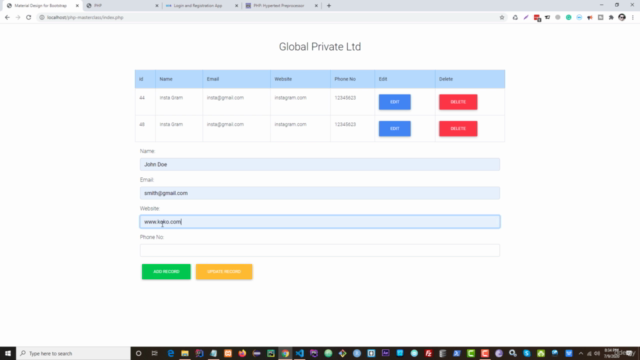Focus the Email field with smith@gmail.com
The height and width of the screenshot is (360, 640).
click(320, 193)
